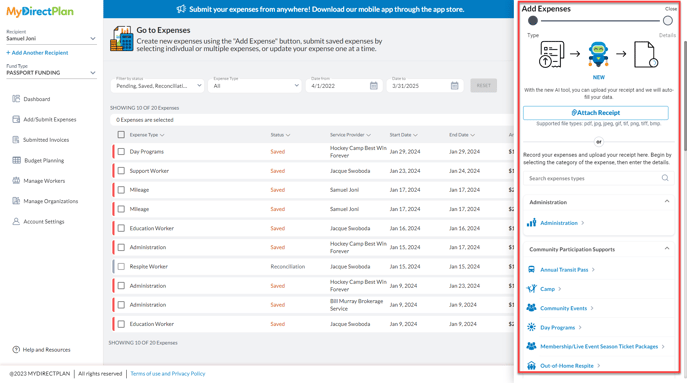Open the Date to calendar icon
Image resolution: width=687 pixels, height=383 pixels.
(454, 85)
